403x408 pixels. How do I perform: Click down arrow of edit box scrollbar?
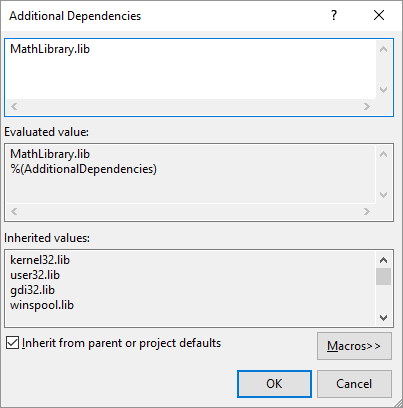[383, 90]
